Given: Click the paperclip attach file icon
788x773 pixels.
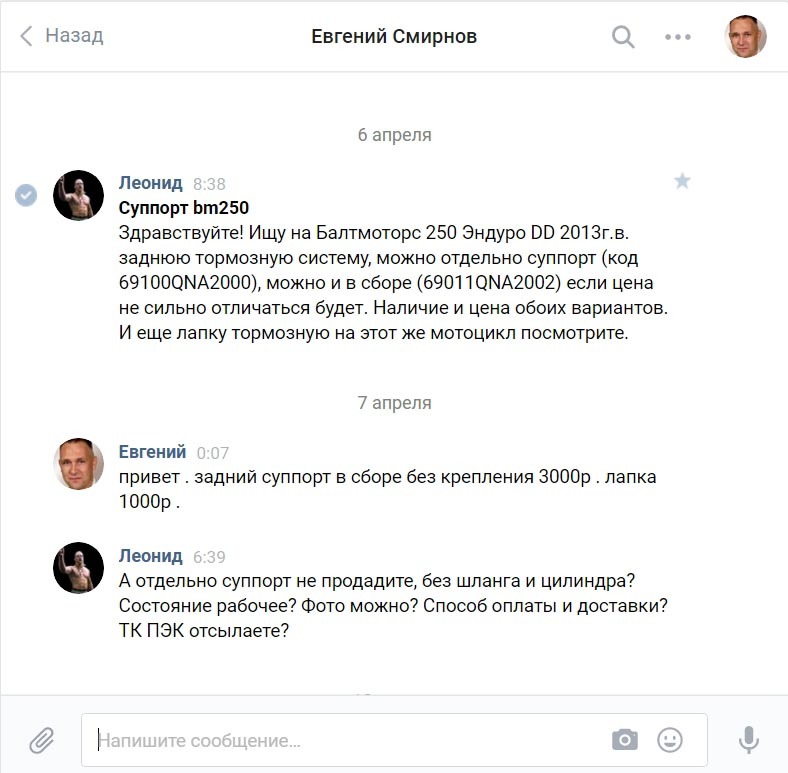Looking at the screenshot, I should point(41,740).
